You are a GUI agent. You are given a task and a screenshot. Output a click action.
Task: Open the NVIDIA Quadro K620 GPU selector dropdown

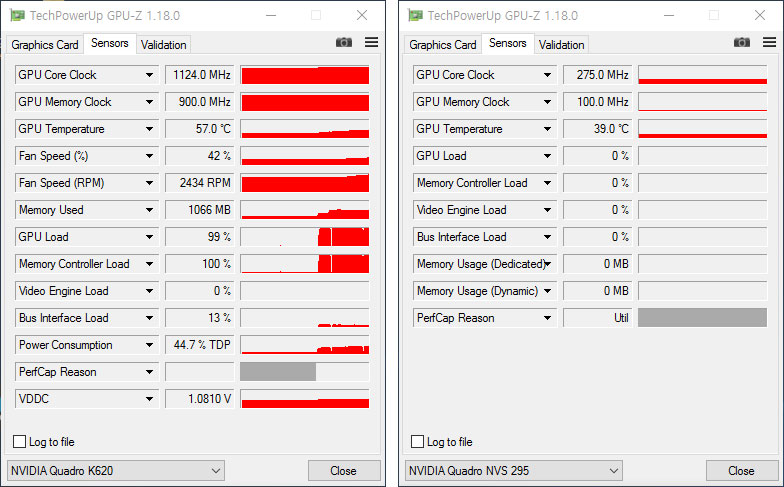116,470
